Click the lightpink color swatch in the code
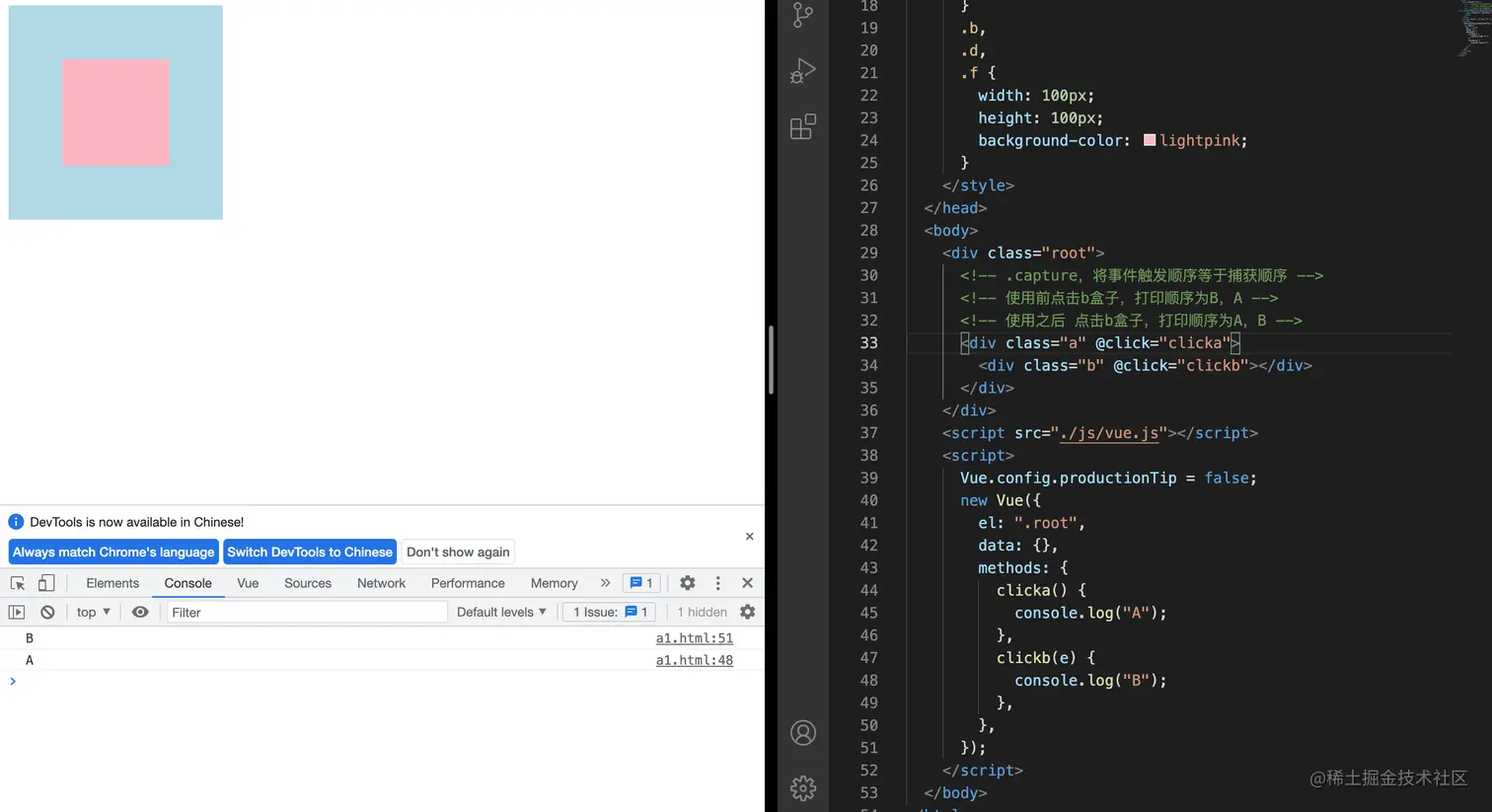The width and height of the screenshot is (1492, 812). tap(1150, 140)
